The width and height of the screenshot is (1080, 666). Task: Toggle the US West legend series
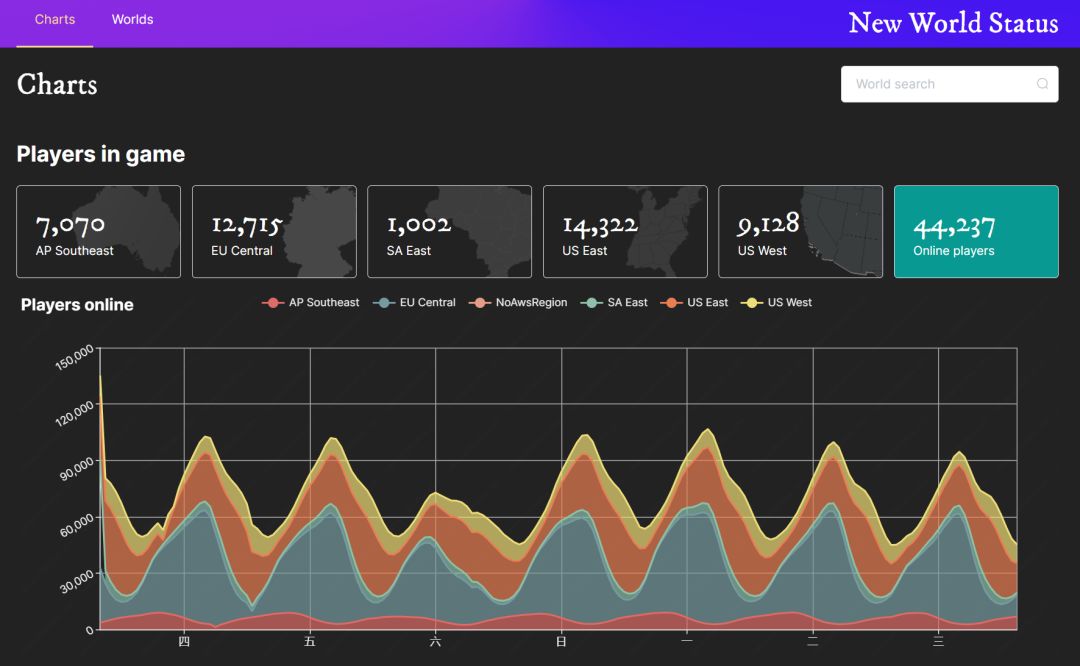pyautogui.click(x=777, y=303)
